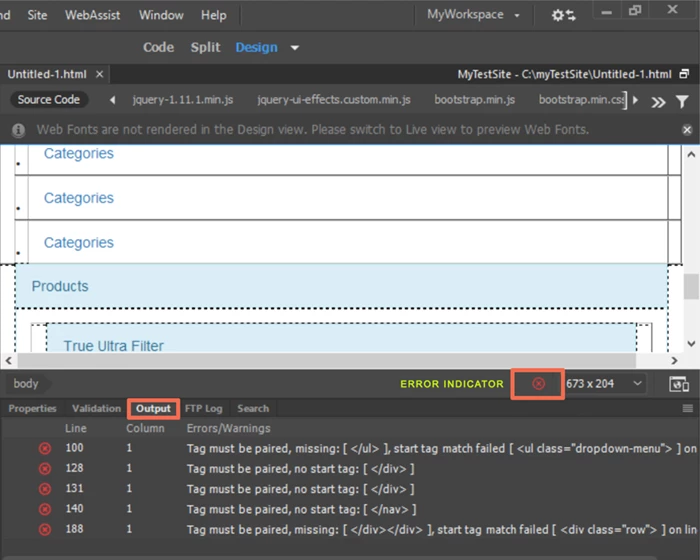Switch to Split view

pyautogui.click(x=205, y=47)
